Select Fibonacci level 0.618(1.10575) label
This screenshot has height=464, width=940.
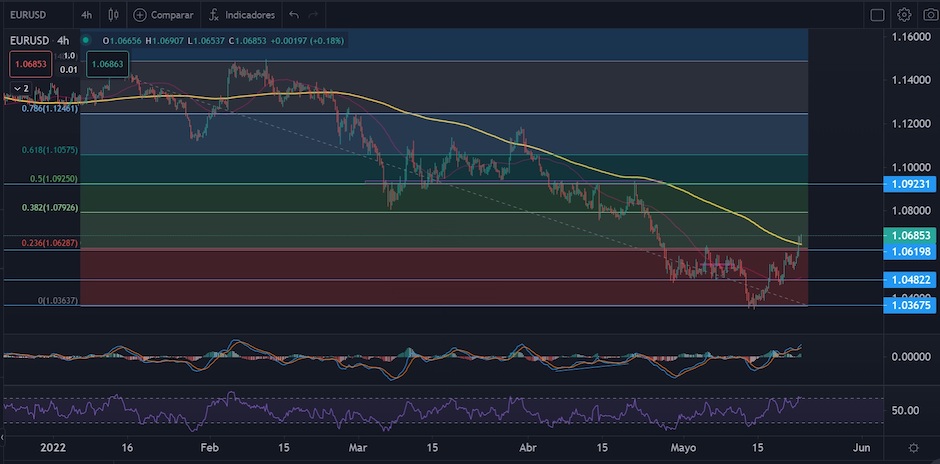coord(50,150)
